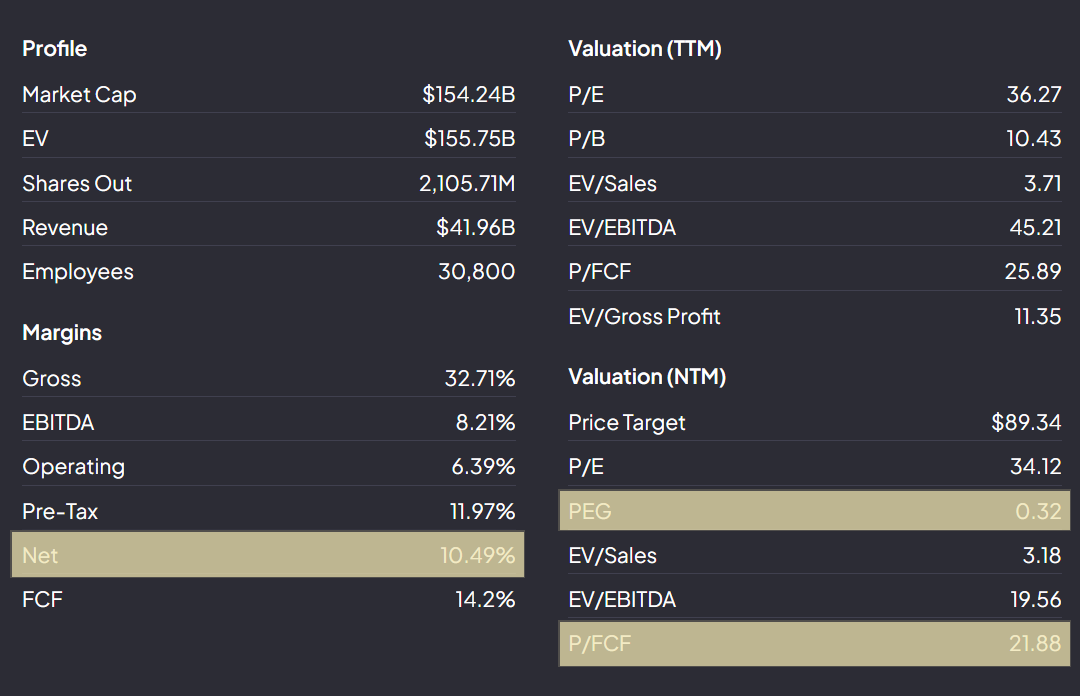This screenshot has height=696, width=1080.
Task: Click the Margins section heading
Action: pos(61,333)
